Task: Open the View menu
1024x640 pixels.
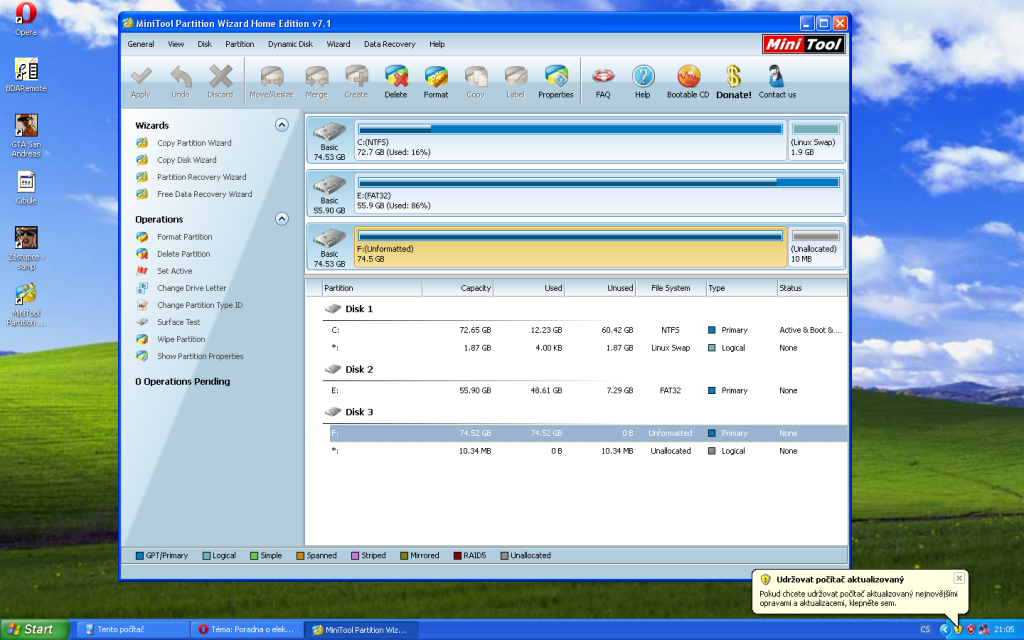Action: click(x=176, y=44)
